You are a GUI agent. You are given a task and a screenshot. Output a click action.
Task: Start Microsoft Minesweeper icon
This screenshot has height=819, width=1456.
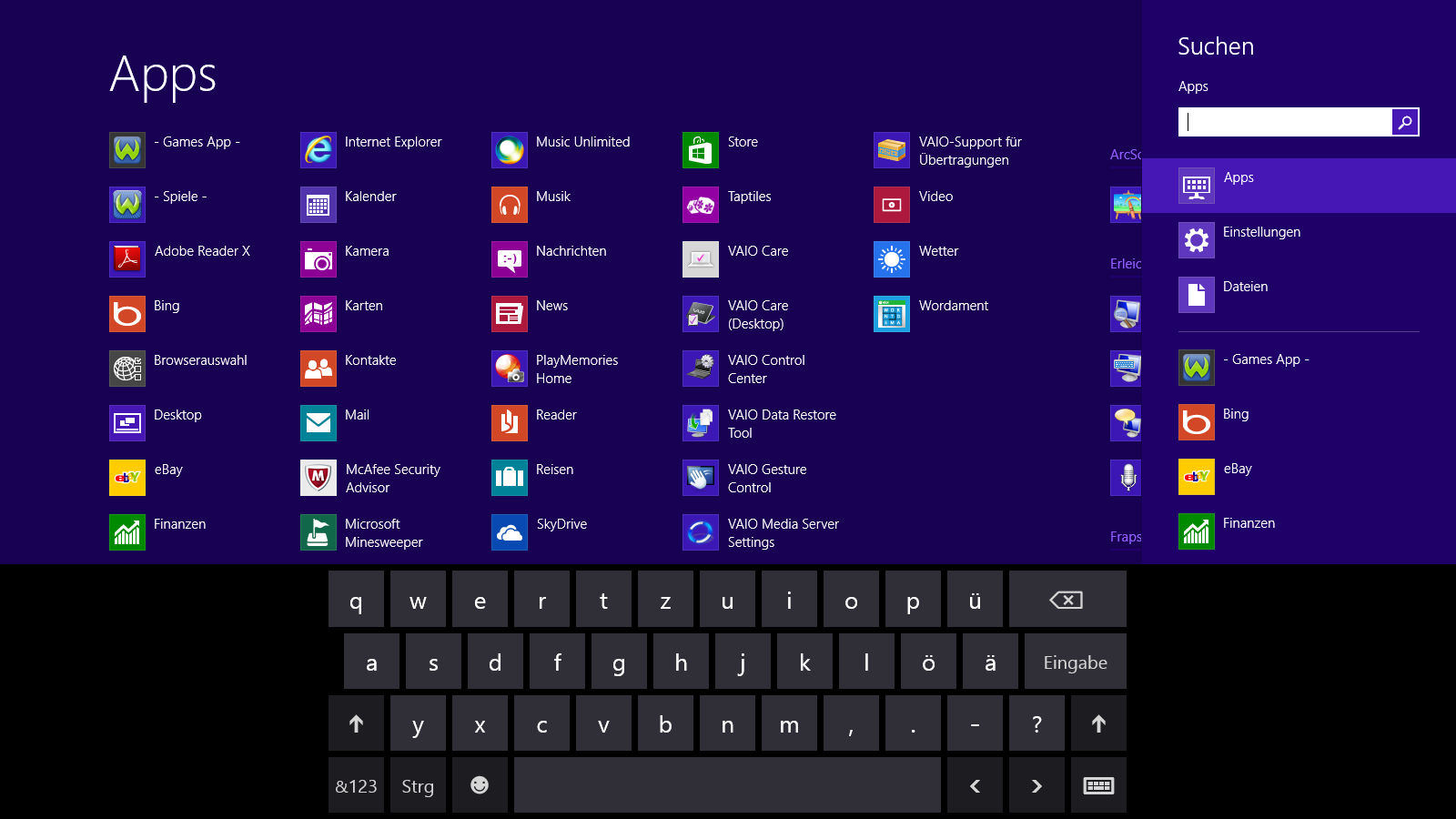coord(318,532)
